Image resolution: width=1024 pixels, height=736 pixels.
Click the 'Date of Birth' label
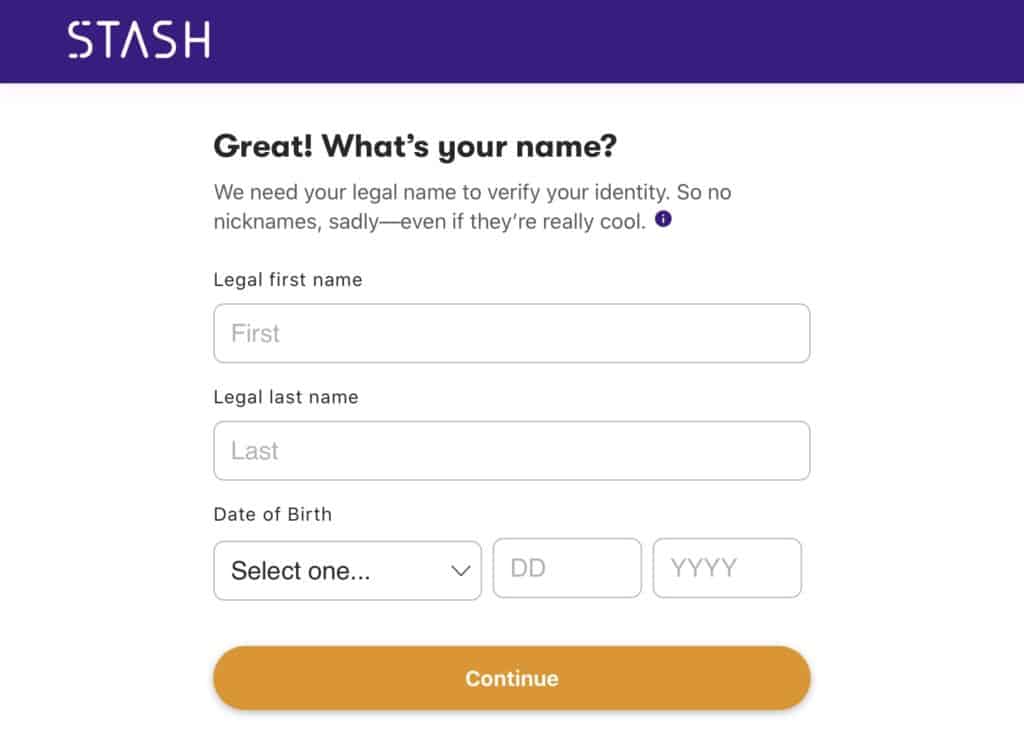pos(273,514)
